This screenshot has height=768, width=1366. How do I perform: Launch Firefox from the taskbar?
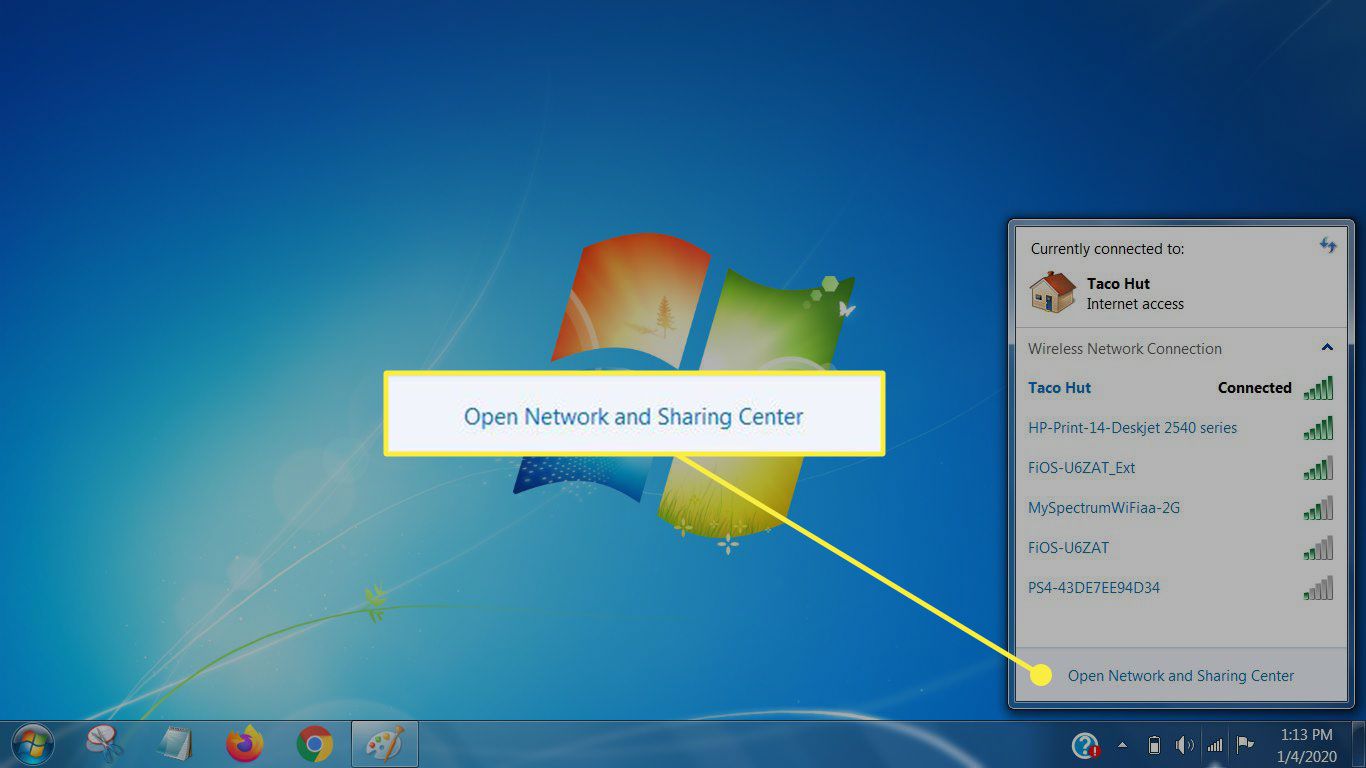click(x=244, y=744)
